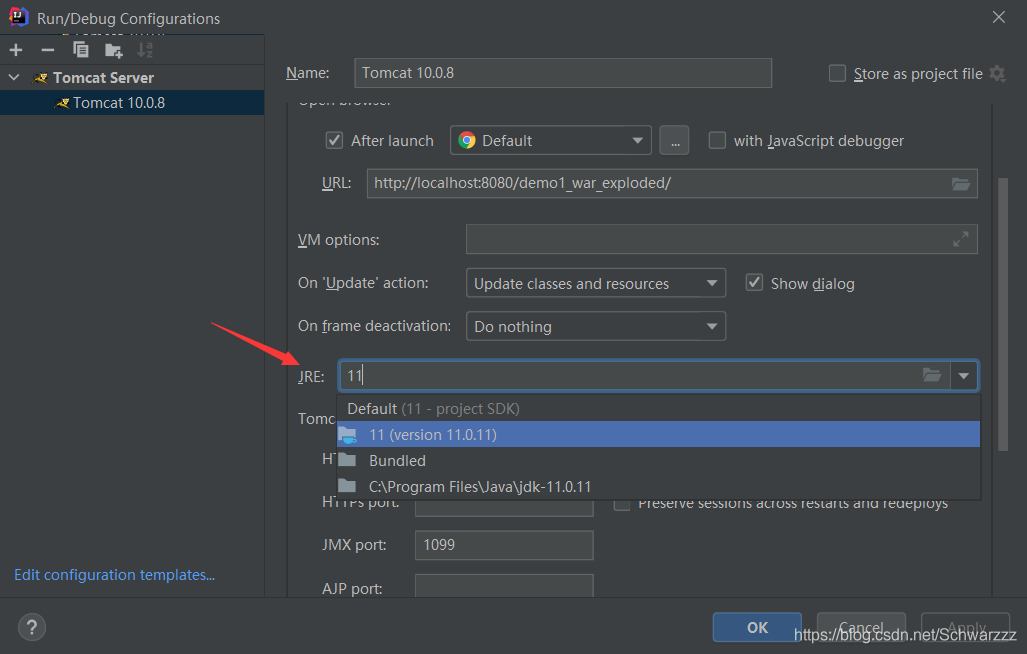Image resolution: width=1027 pixels, height=654 pixels.
Task: Toggle Store as project file checkbox
Action: click(x=837, y=73)
